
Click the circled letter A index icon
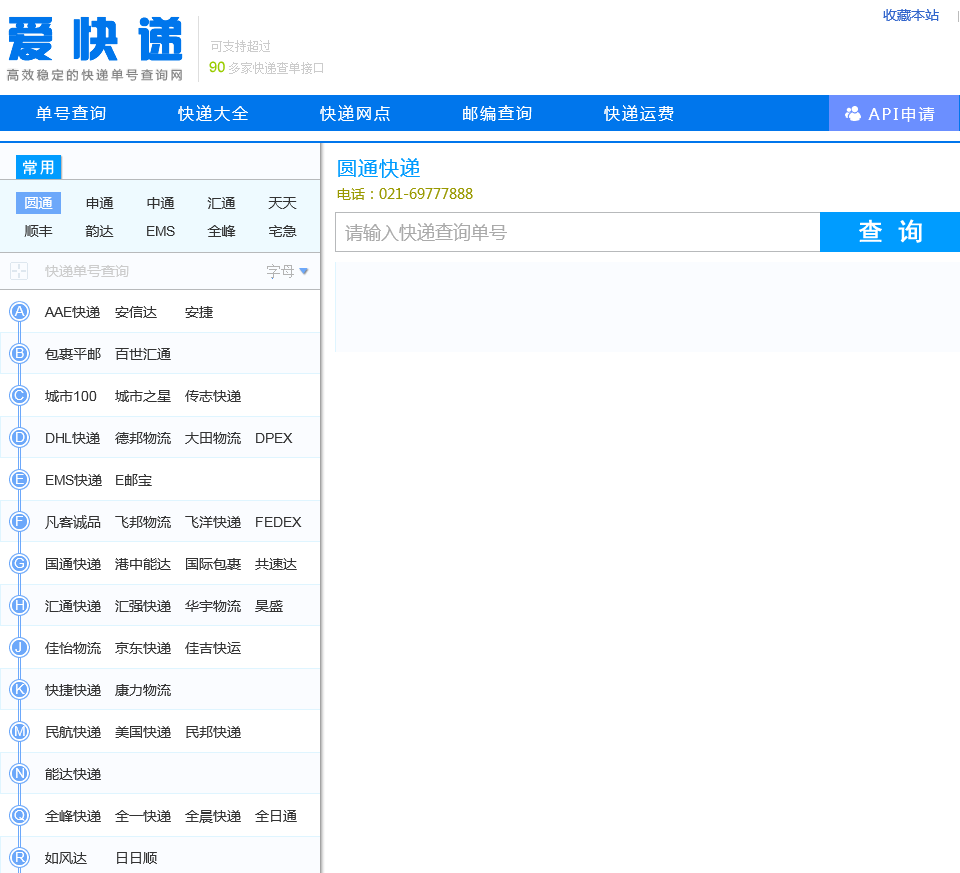[x=19, y=312]
